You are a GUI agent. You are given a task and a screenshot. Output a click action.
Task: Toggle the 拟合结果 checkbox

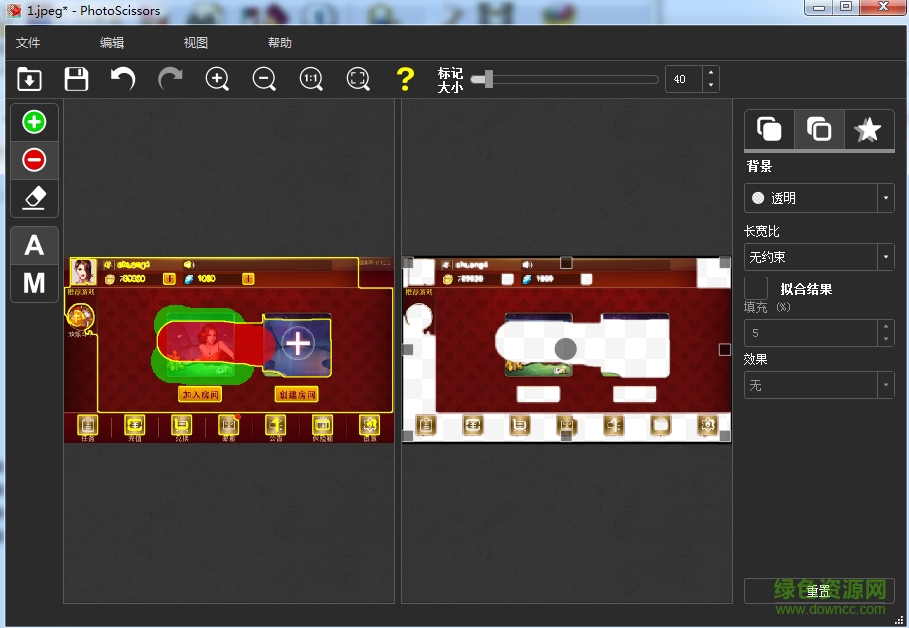point(757,289)
